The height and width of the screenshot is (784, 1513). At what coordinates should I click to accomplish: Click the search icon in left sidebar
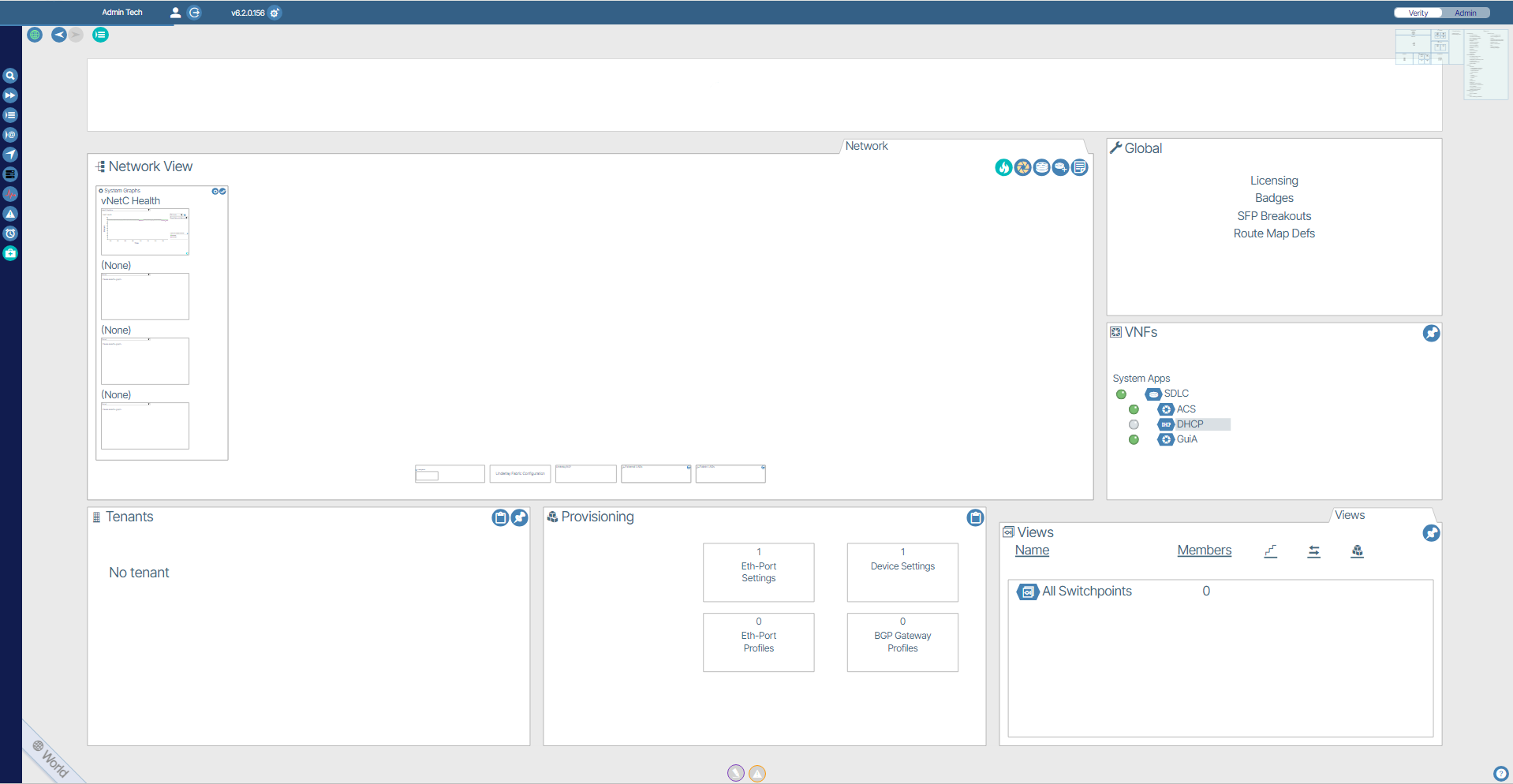click(10, 76)
